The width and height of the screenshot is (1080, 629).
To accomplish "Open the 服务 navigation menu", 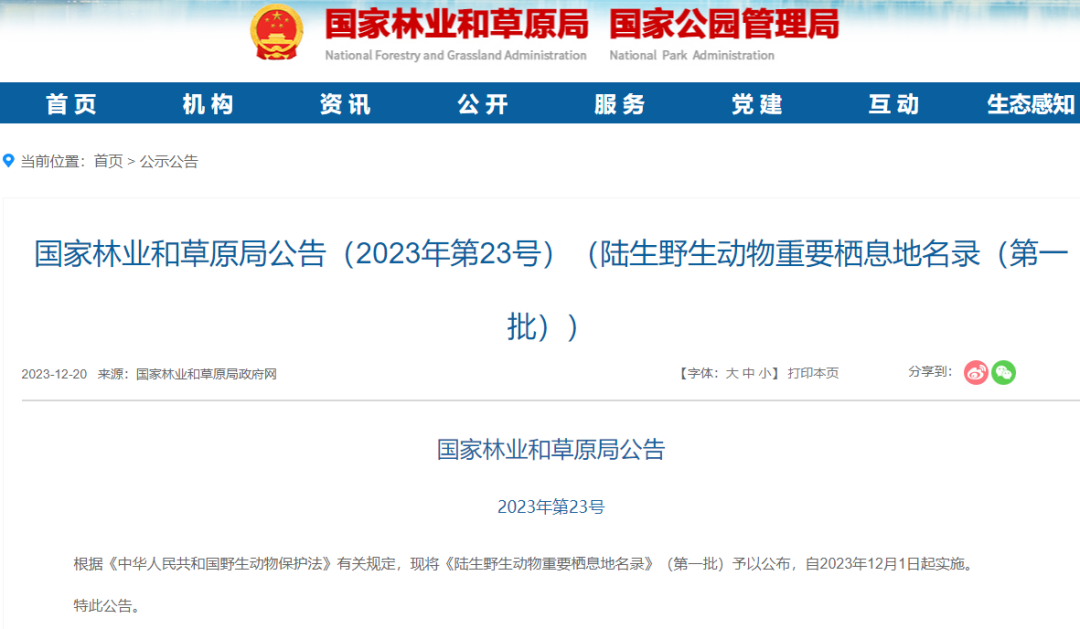I will pyautogui.click(x=620, y=103).
